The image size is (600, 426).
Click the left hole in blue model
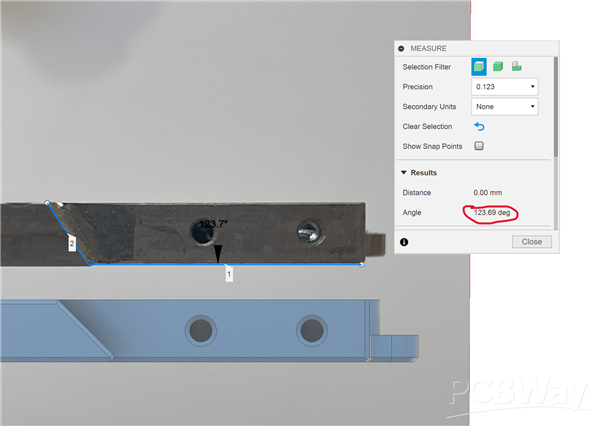pyautogui.click(x=201, y=328)
